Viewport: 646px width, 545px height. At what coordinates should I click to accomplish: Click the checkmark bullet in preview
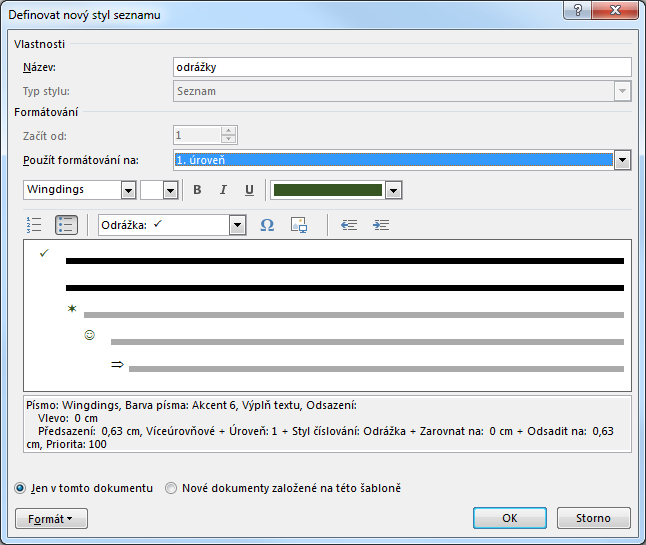coord(44,253)
